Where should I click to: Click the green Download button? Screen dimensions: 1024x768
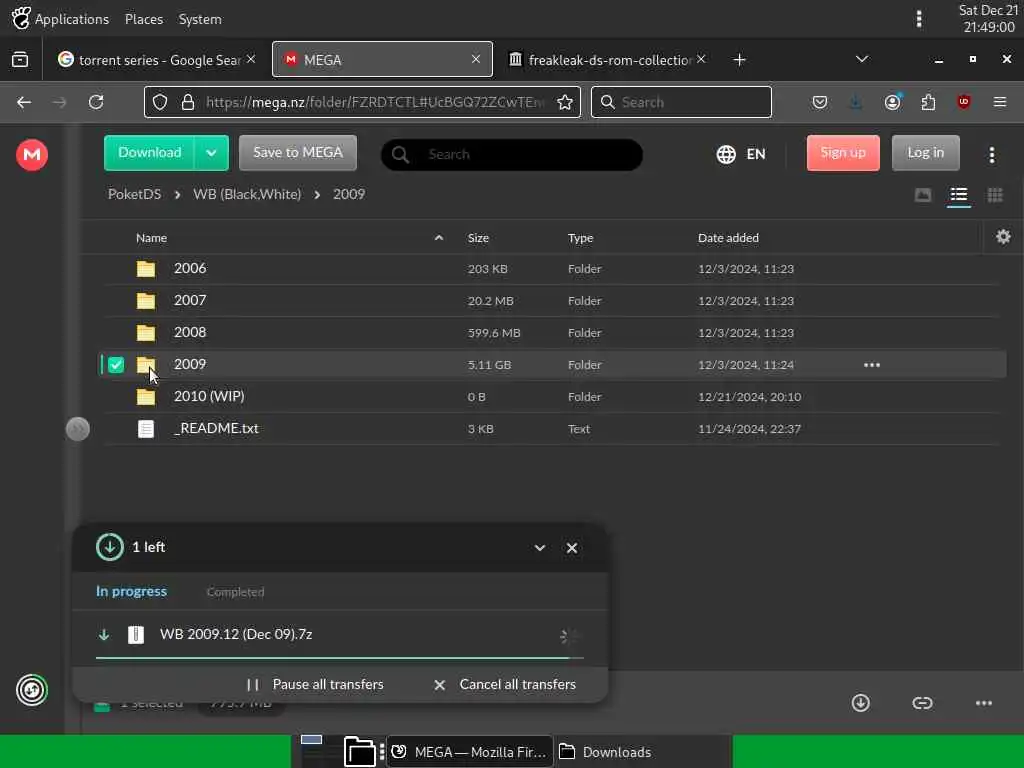pyautogui.click(x=150, y=153)
